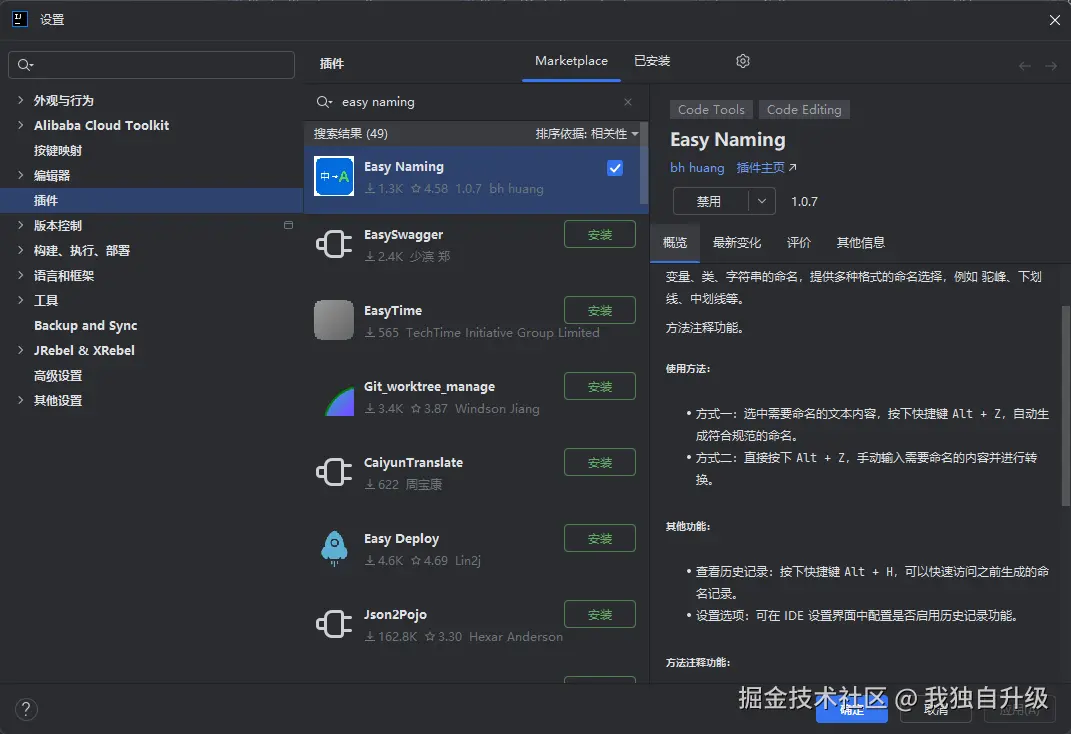Focus the 'easy naming' plugin search field
This screenshot has width=1071, height=734.
click(x=475, y=102)
